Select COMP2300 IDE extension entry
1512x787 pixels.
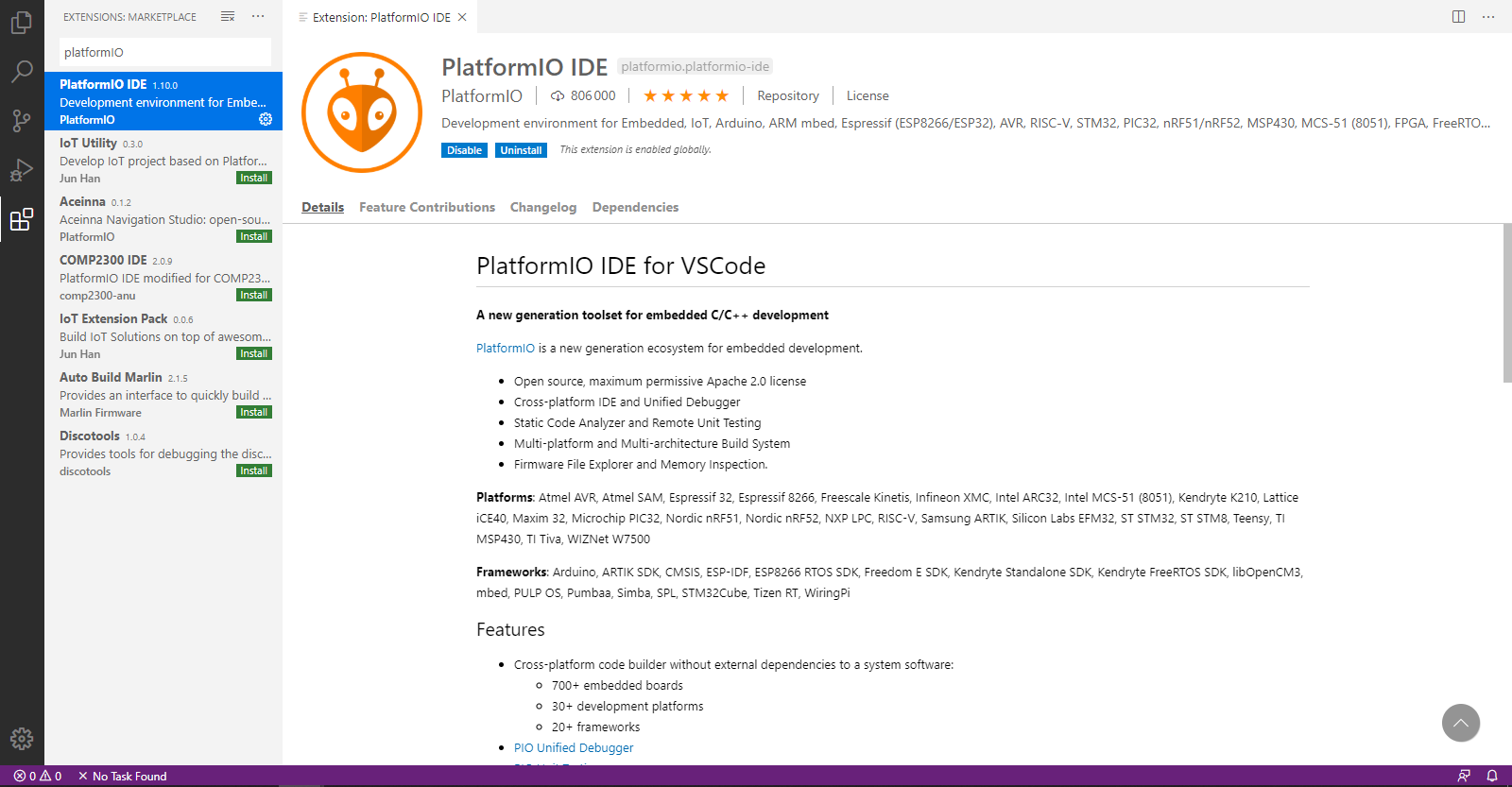click(163, 277)
